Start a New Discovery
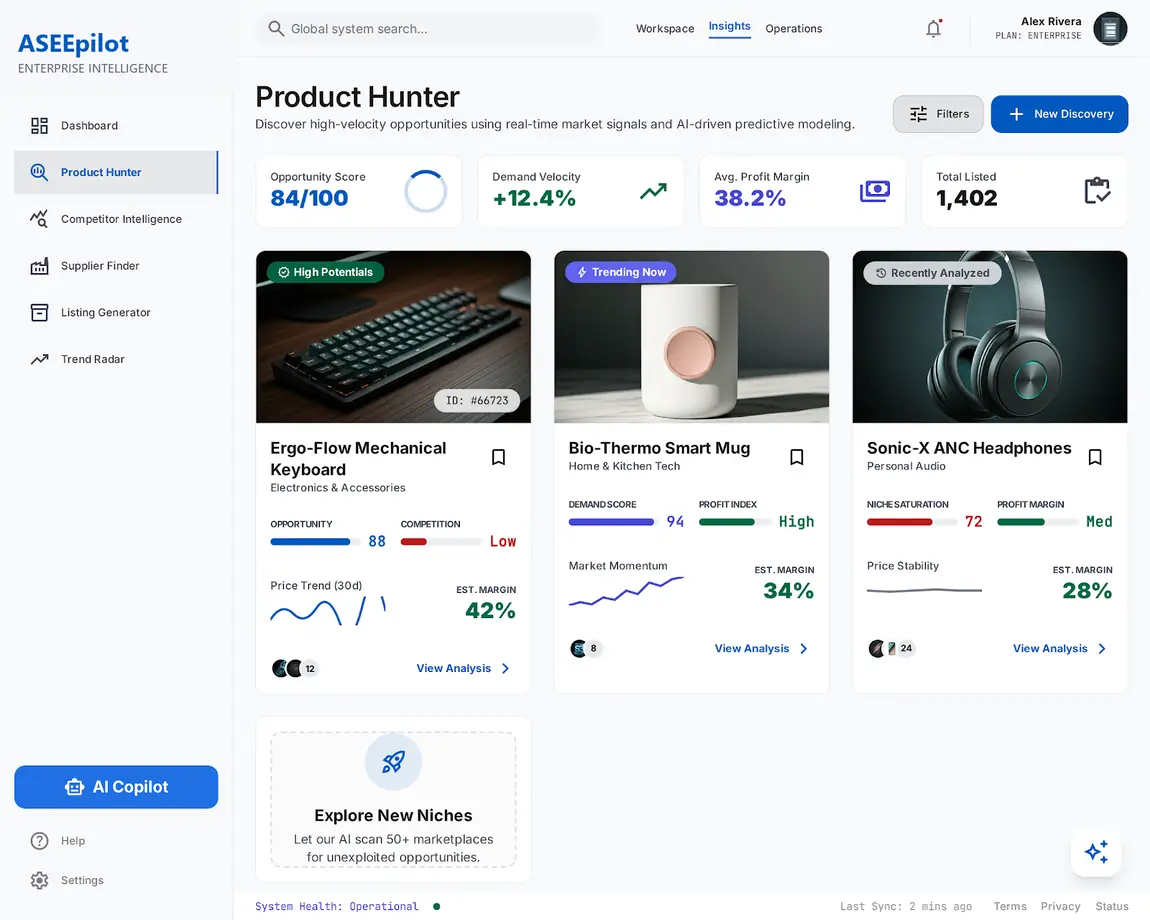 point(1059,114)
